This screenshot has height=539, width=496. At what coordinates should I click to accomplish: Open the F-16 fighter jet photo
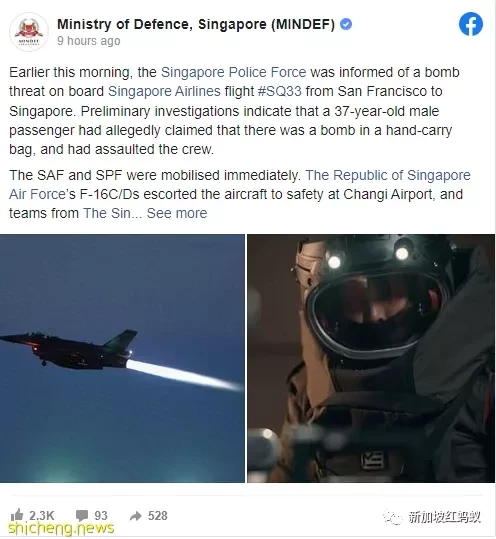pyautogui.click(x=122, y=358)
